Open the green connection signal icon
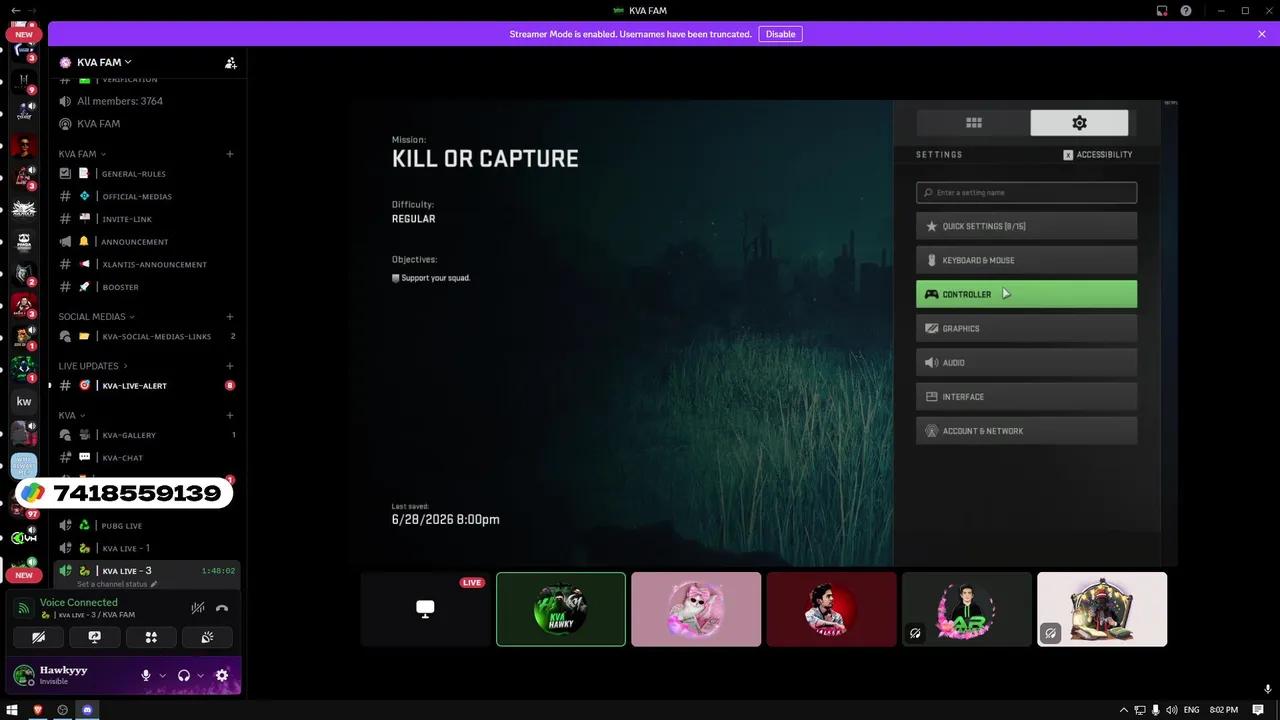Image resolution: width=1280 pixels, height=720 pixels. tap(24, 608)
